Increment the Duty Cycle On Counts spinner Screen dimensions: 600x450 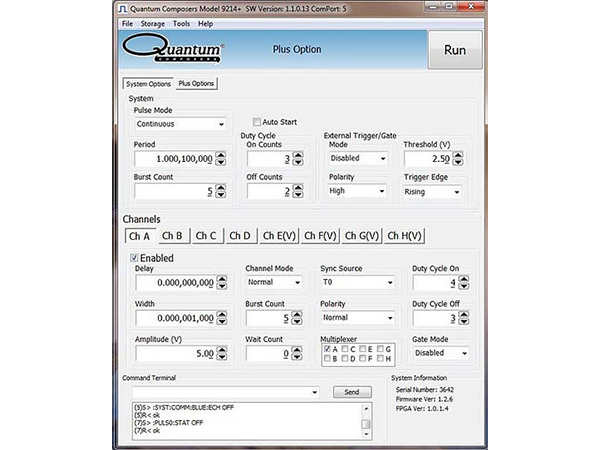coord(298,155)
